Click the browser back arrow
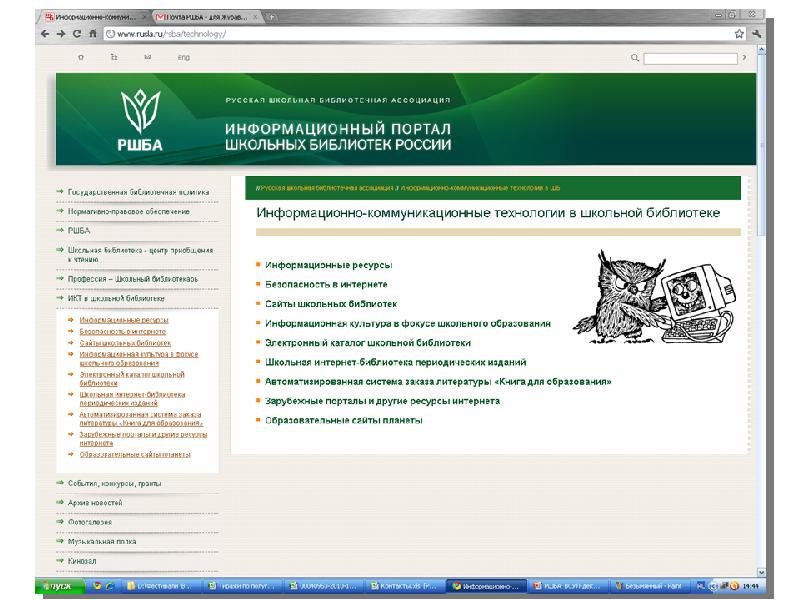 click(x=45, y=33)
